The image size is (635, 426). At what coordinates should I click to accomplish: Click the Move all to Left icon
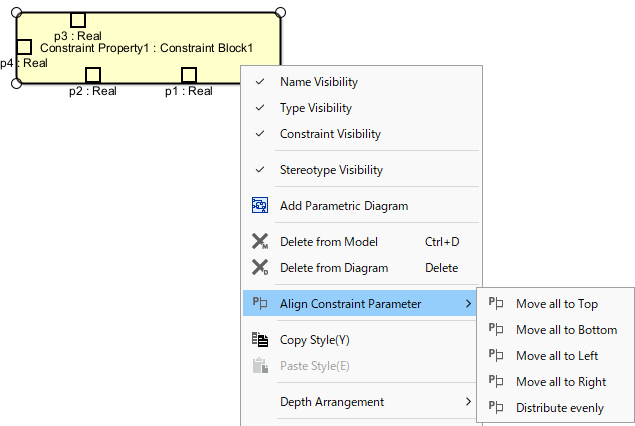496,355
